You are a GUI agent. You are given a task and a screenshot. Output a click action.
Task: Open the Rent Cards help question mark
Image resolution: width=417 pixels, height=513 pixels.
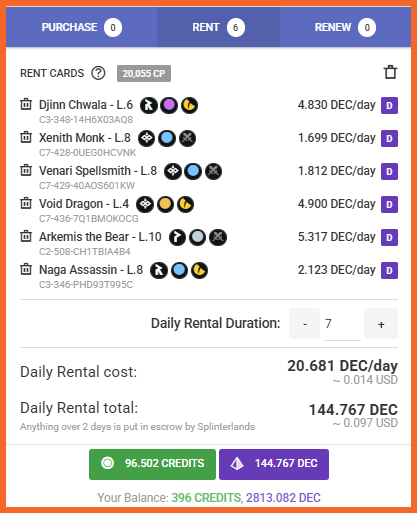[98, 73]
